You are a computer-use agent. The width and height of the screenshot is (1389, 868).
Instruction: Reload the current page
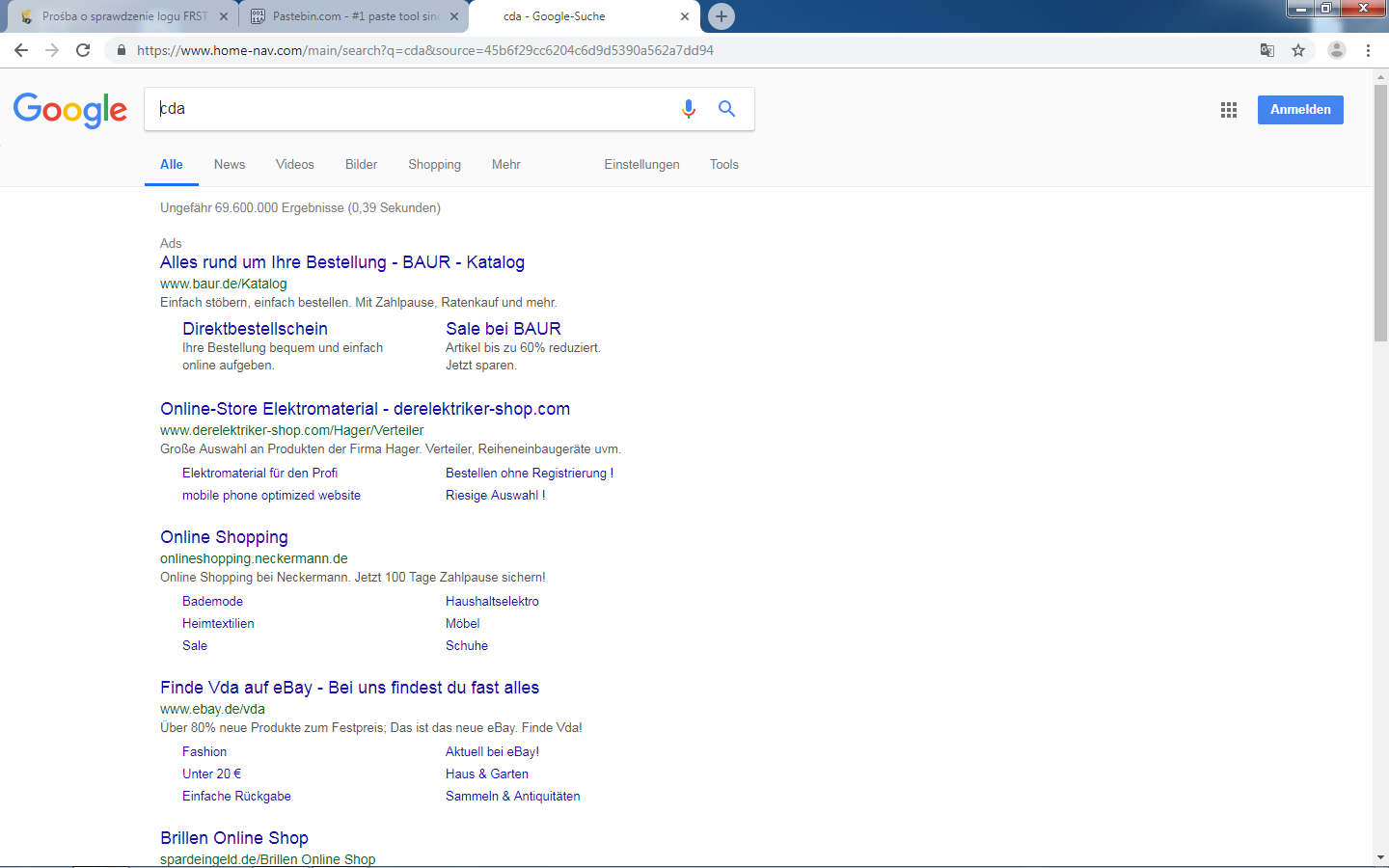click(83, 50)
